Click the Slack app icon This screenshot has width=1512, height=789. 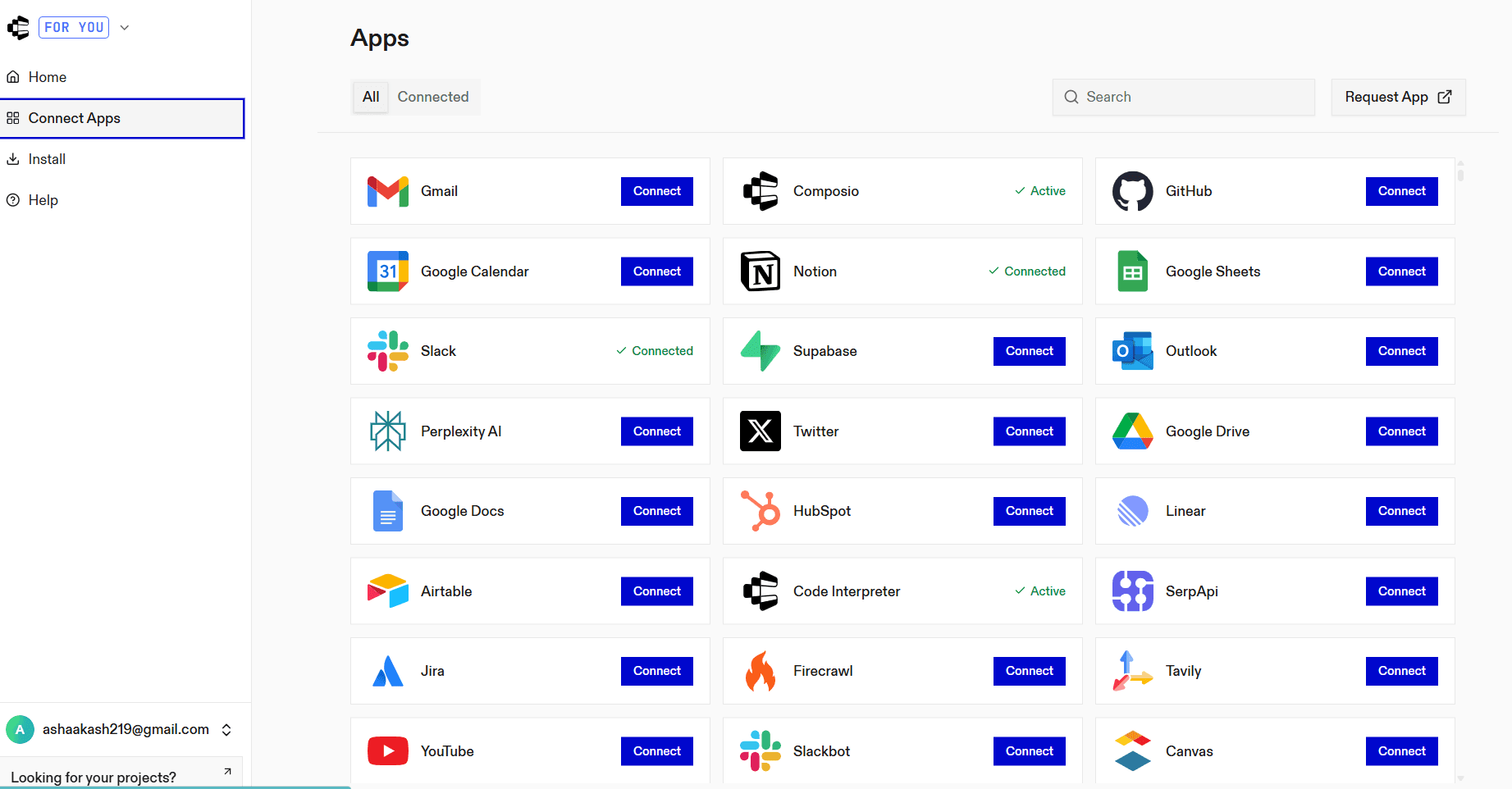[388, 351]
